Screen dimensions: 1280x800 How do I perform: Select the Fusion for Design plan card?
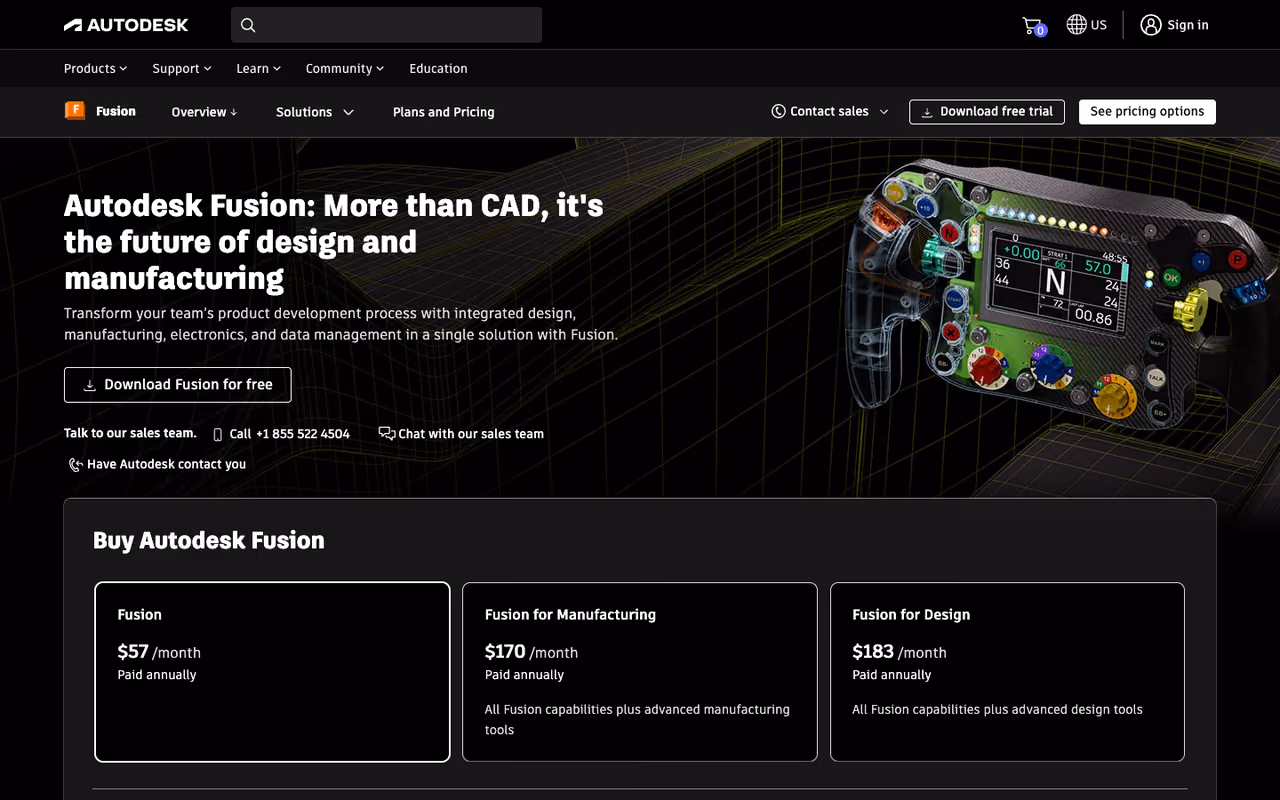pyautogui.click(x=1007, y=672)
